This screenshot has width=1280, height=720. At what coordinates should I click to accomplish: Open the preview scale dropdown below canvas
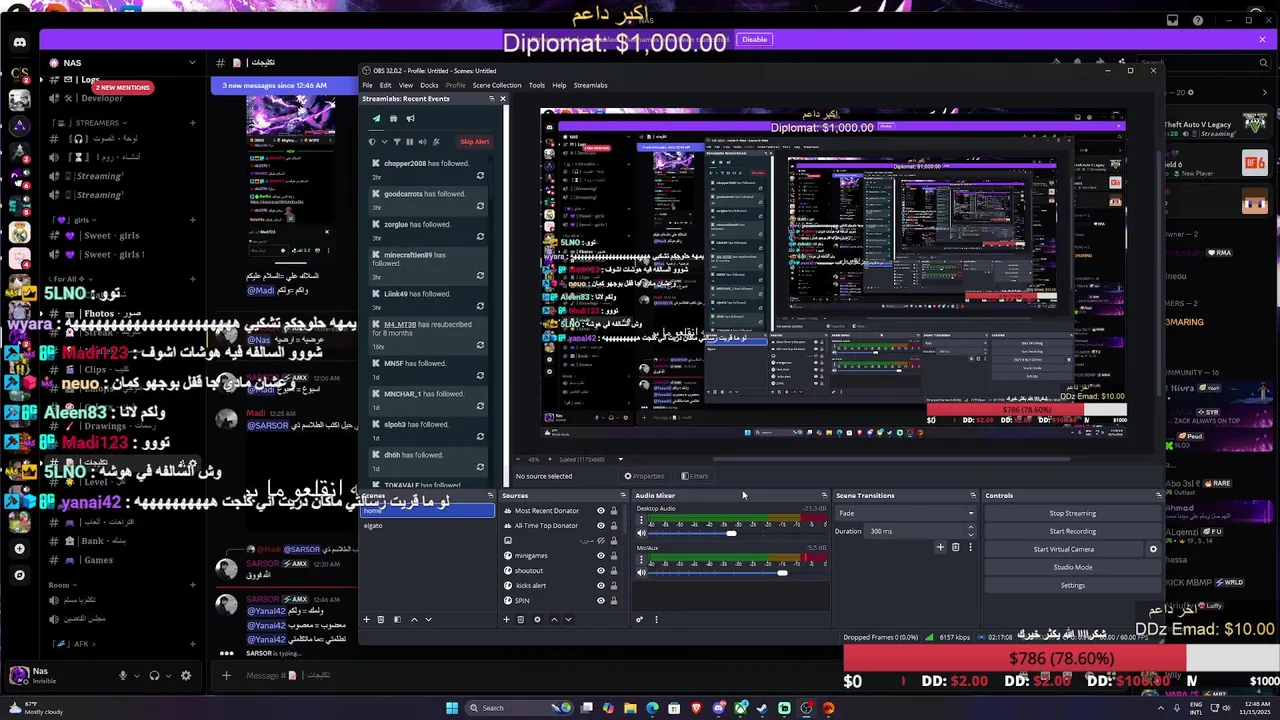[x=620, y=460]
